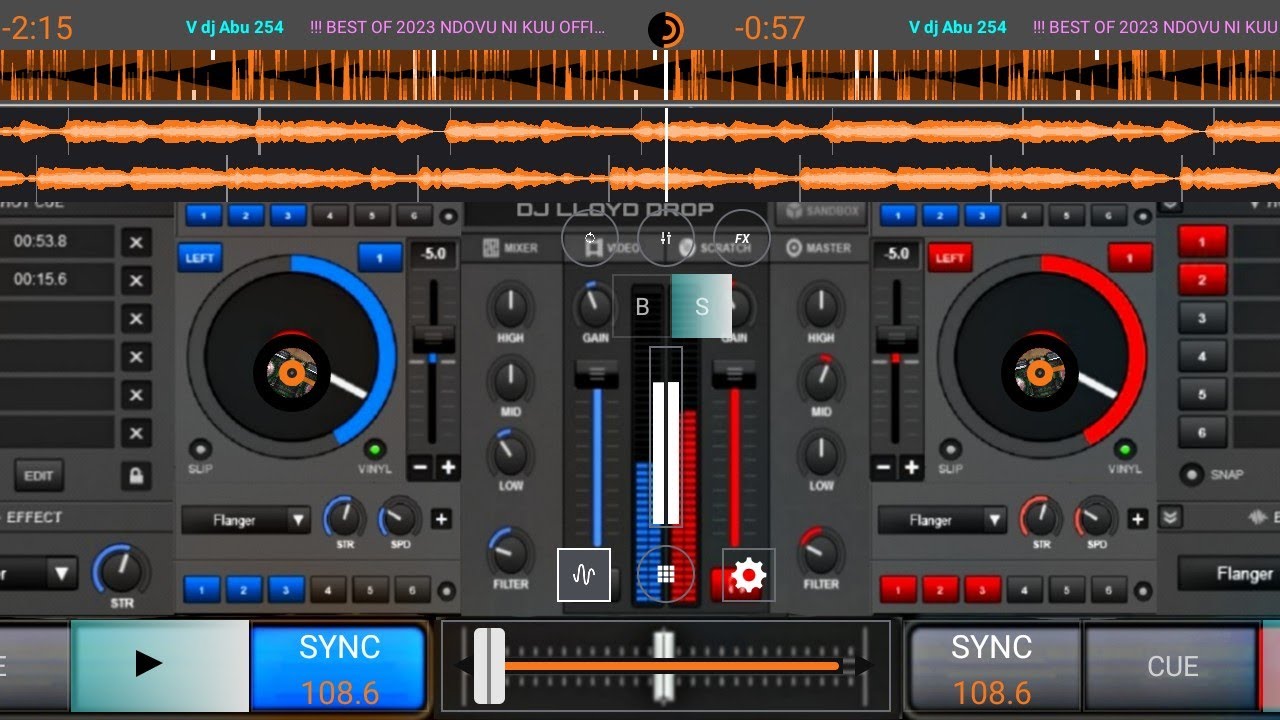Click the crossfader handle
Viewport: 1280px width, 720px height.
[490, 666]
